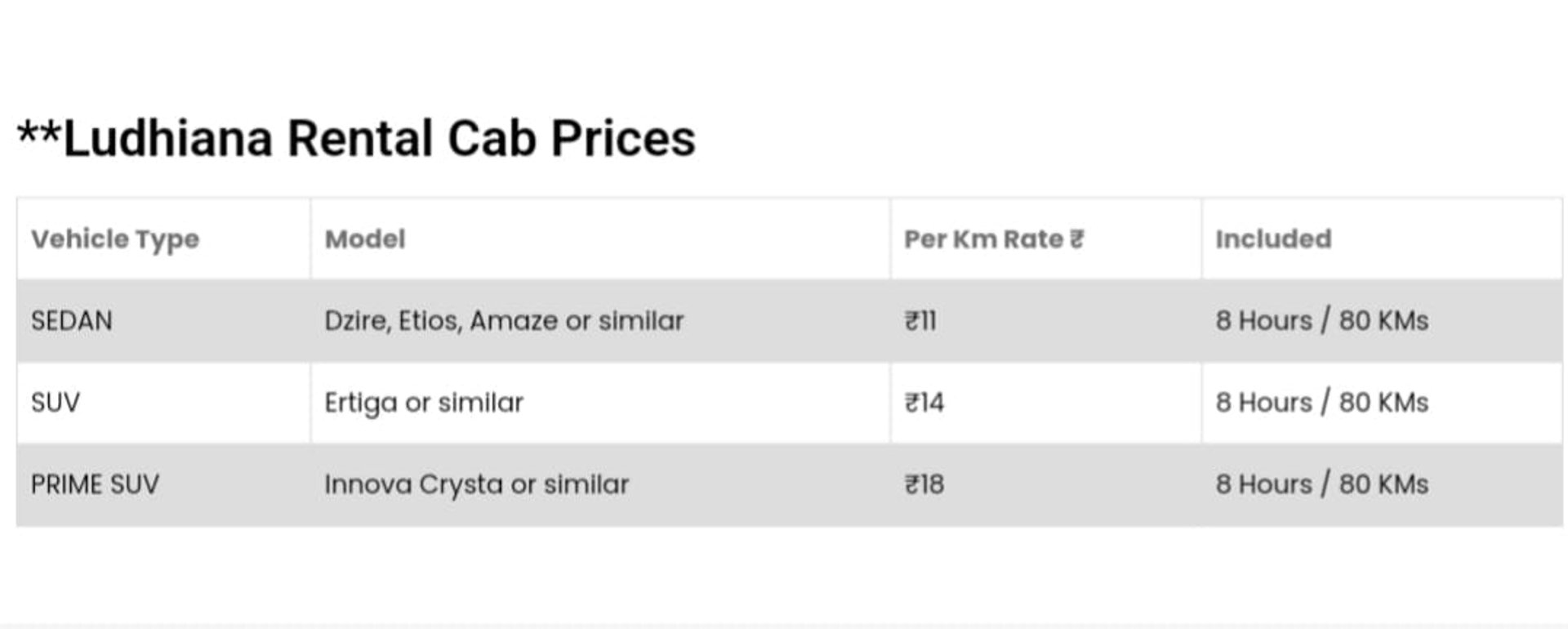This screenshot has height=629, width=1568.
Task: Click the Included column header
Action: pyautogui.click(x=1273, y=239)
